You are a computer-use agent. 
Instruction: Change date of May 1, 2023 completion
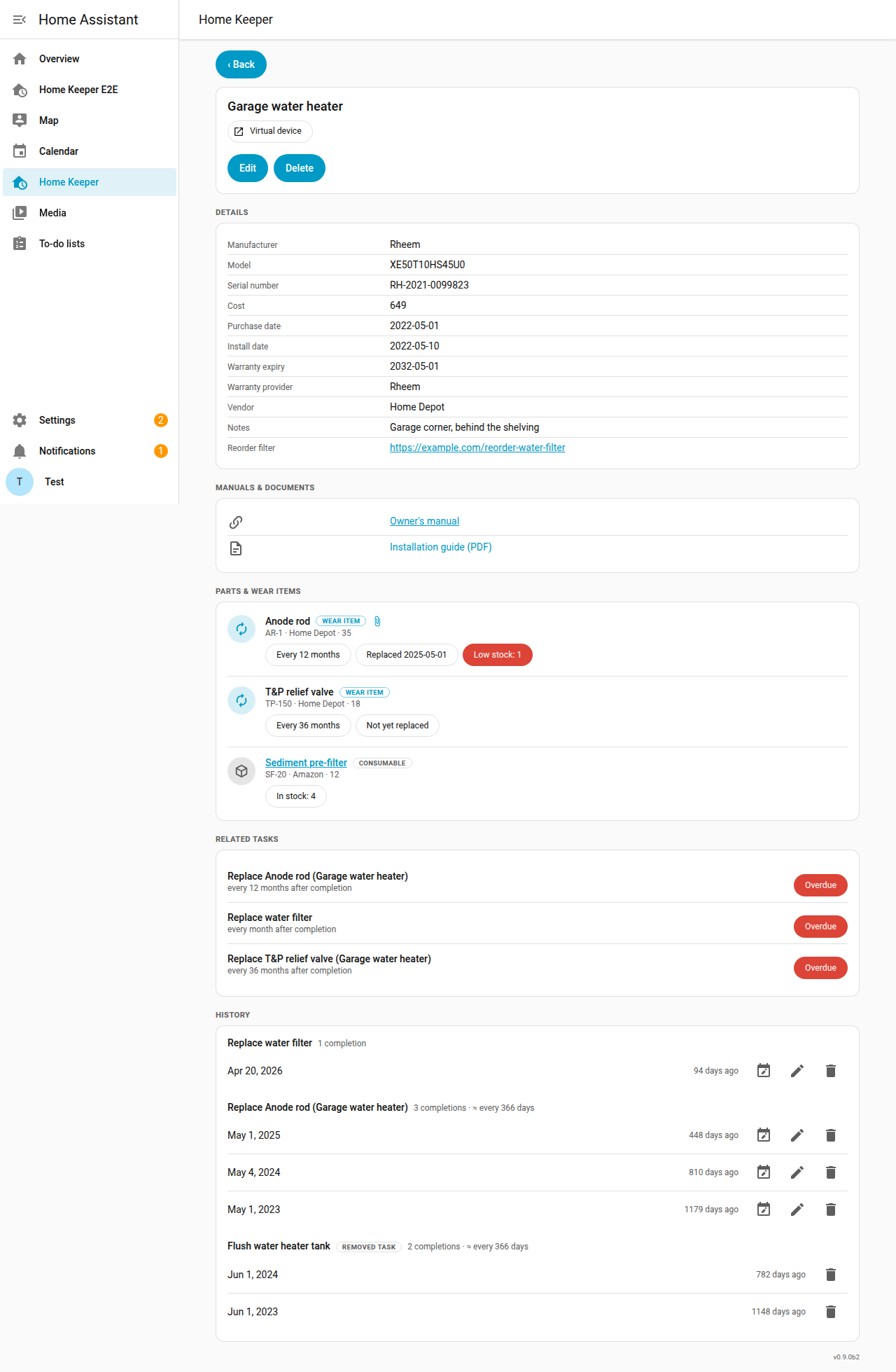764,1210
